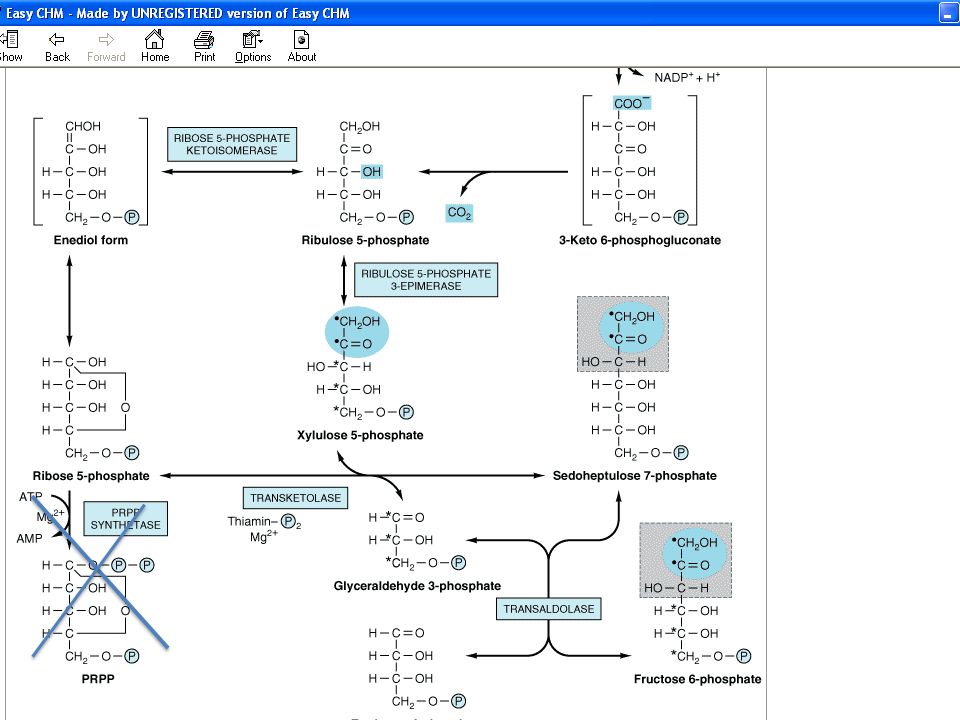Click the 3-Keto 6-phosphogluconate caption
This screenshot has width=960, height=720.
[x=640, y=240]
